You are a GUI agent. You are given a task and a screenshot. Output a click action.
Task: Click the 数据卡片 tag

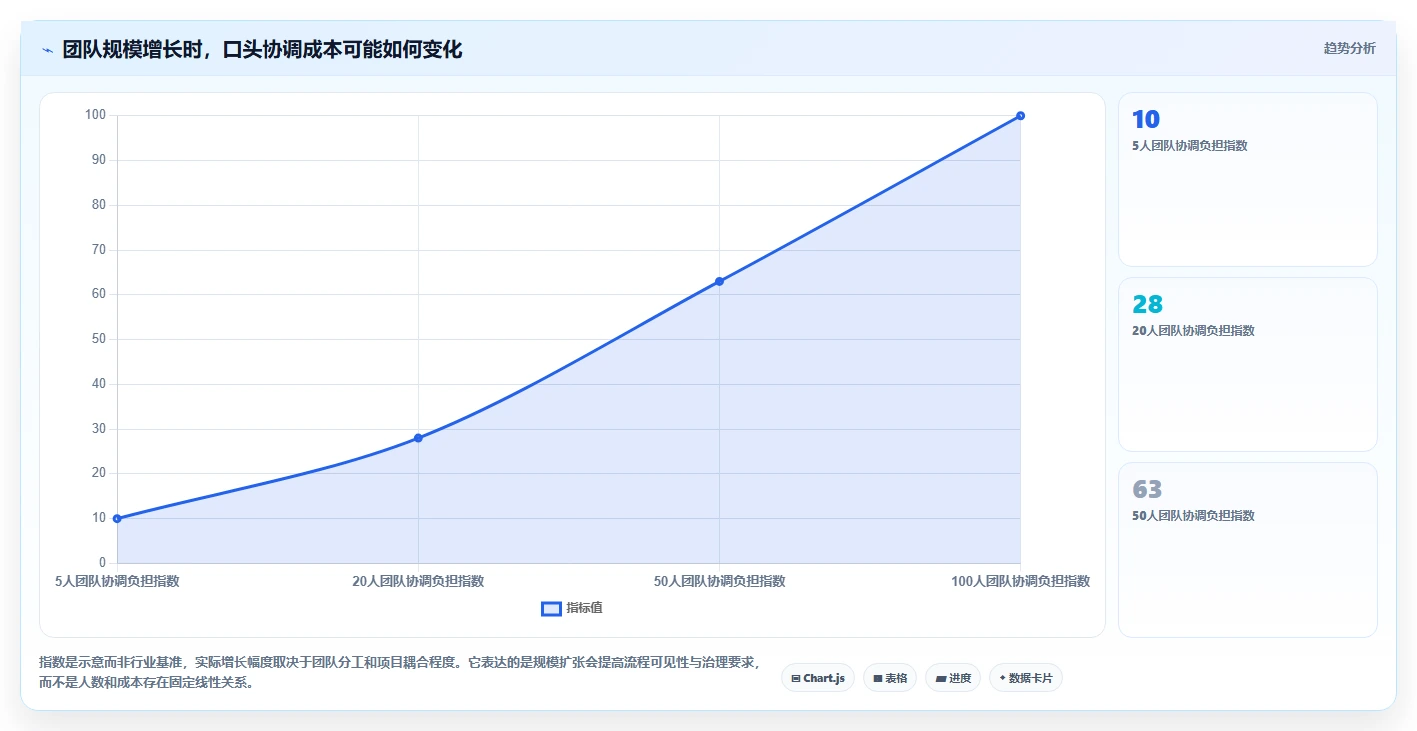[1026, 678]
